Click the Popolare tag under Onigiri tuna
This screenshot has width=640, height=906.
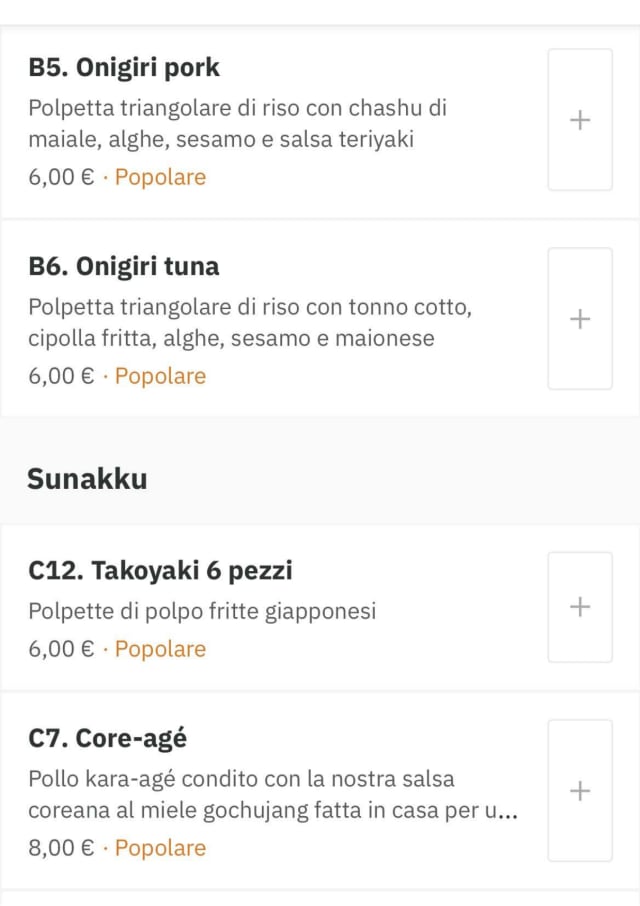[160, 377]
